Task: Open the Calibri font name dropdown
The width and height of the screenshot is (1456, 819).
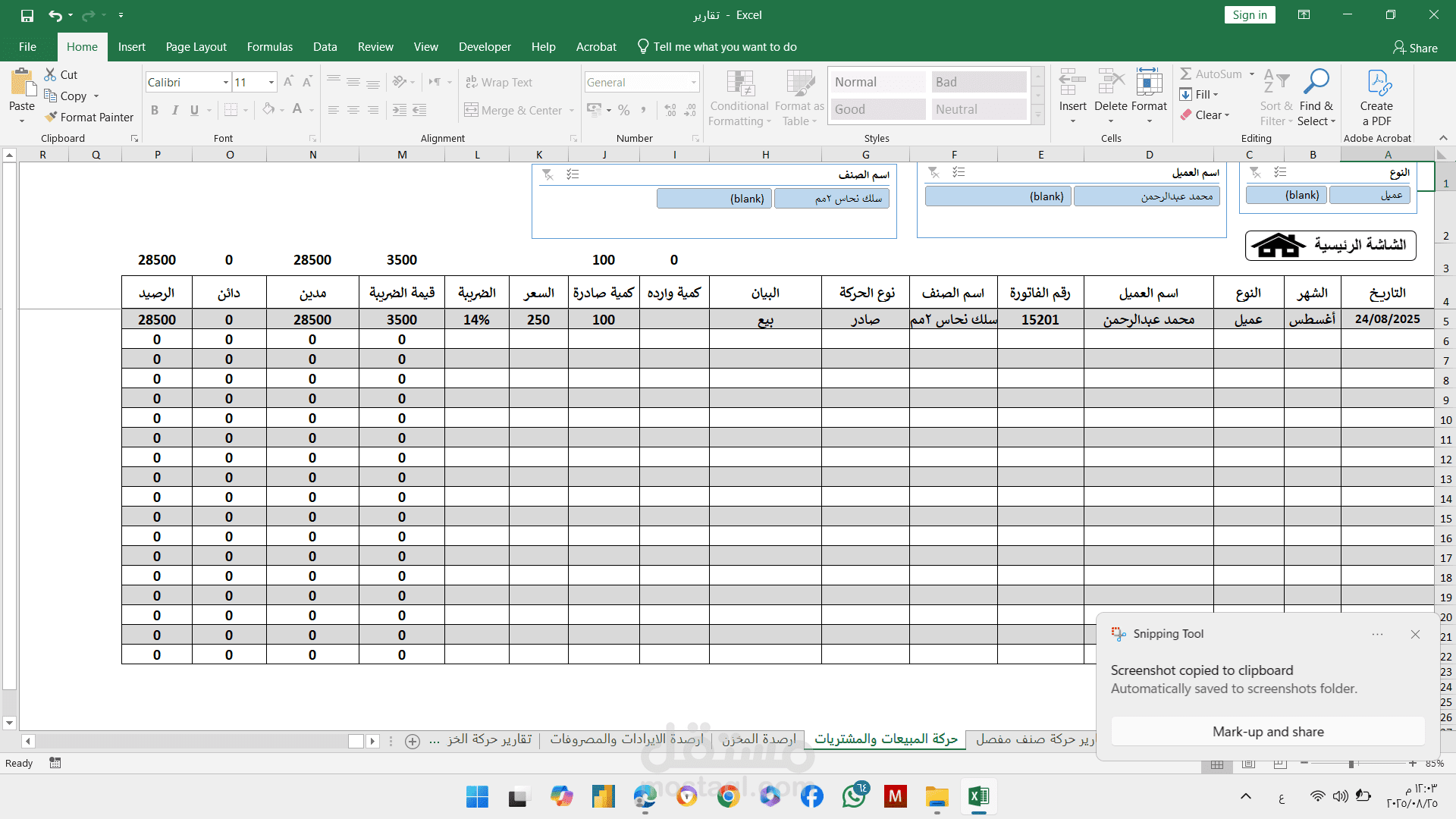Action: point(225,82)
